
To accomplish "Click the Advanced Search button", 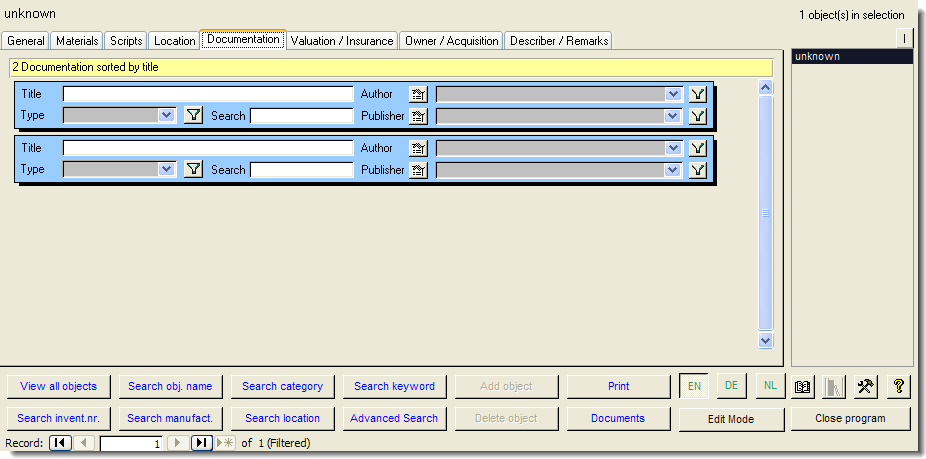I will (x=394, y=418).
